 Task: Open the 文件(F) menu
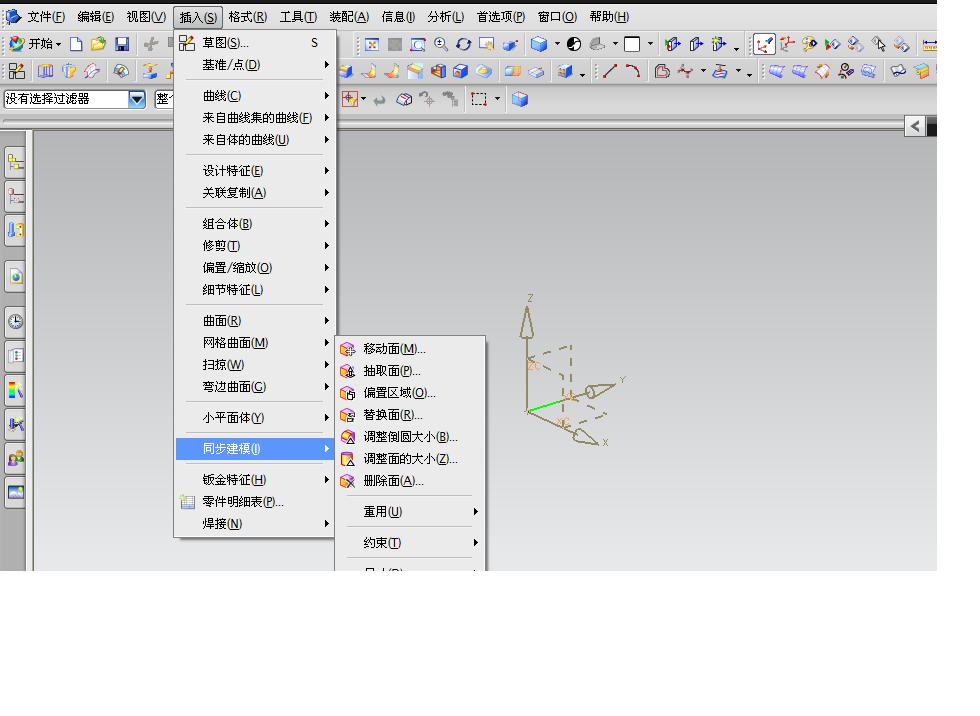pyautogui.click(x=46, y=17)
